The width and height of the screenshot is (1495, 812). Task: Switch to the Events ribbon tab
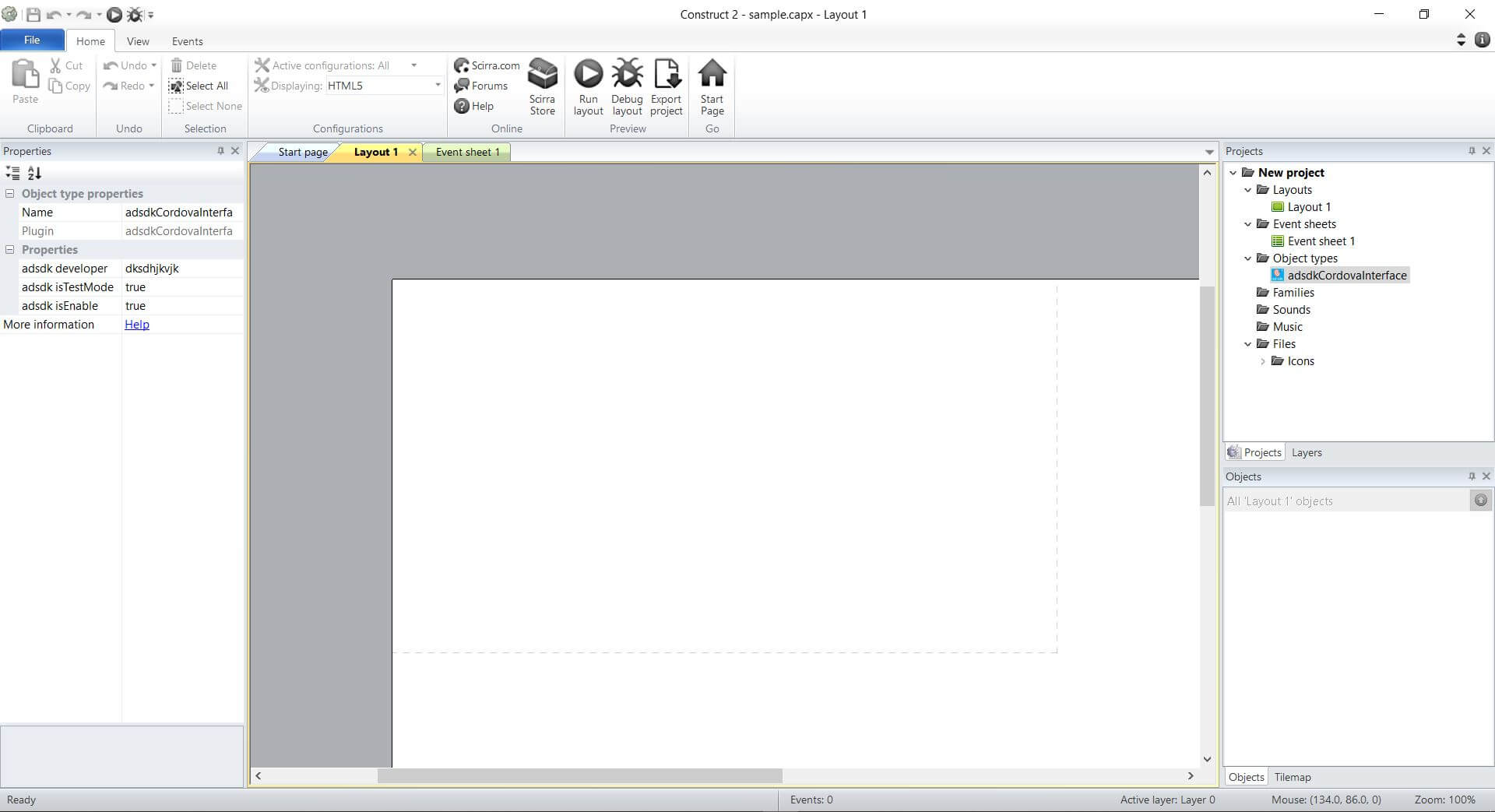click(187, 41)
